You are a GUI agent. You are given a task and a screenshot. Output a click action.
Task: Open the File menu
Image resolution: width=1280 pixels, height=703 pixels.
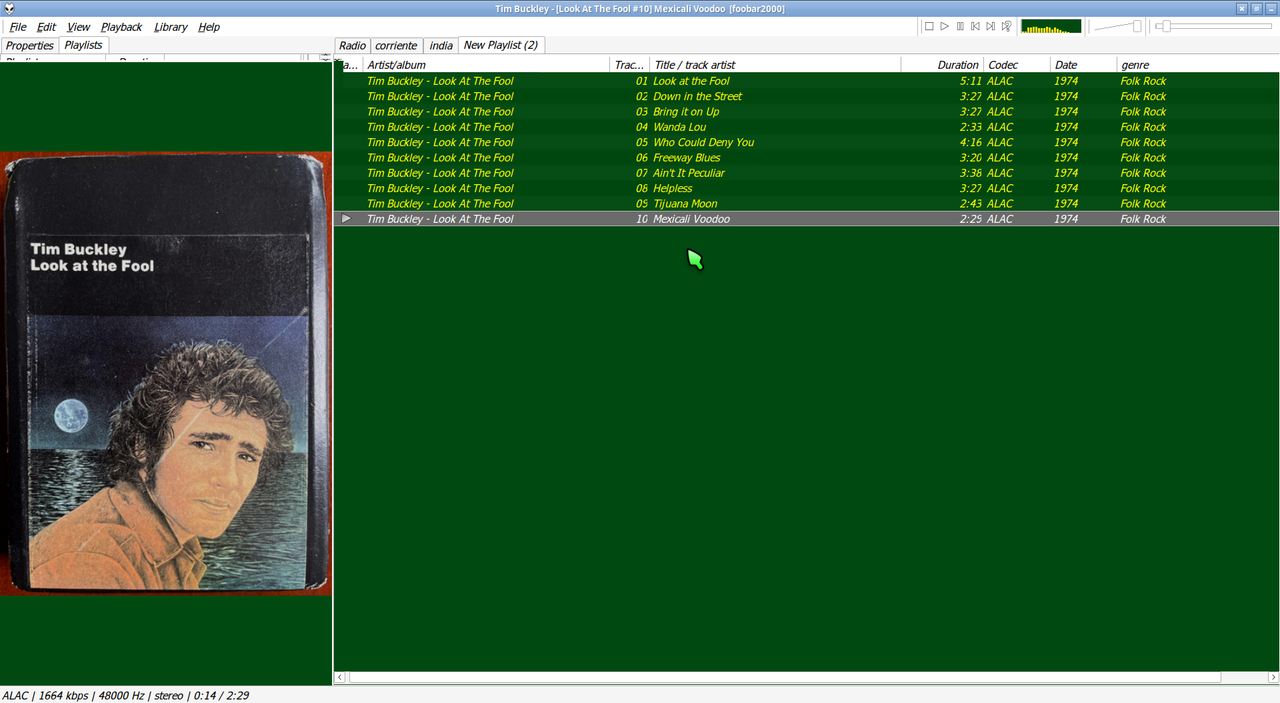click(x=18, y=27)
